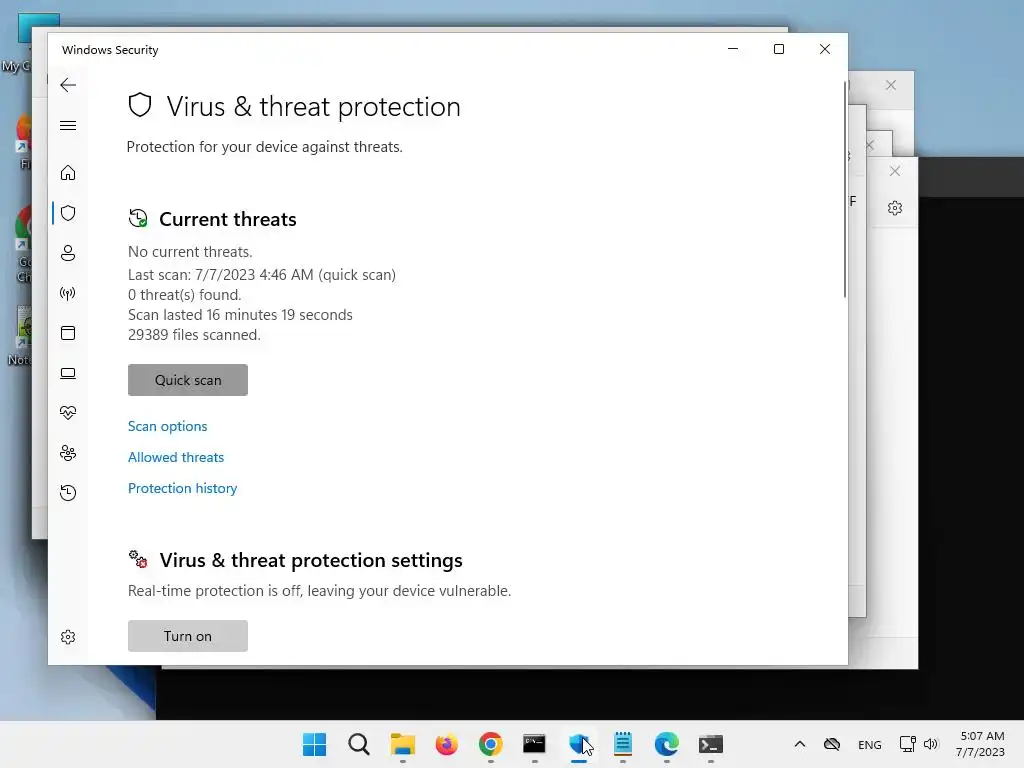Click the Virus & threat protection settings heading
Screen dimensions: 1024x768
click(x=311, y=560)
